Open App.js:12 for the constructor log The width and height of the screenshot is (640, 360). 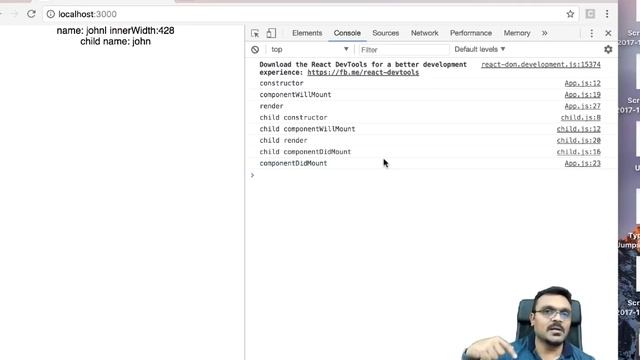(582, 83)
